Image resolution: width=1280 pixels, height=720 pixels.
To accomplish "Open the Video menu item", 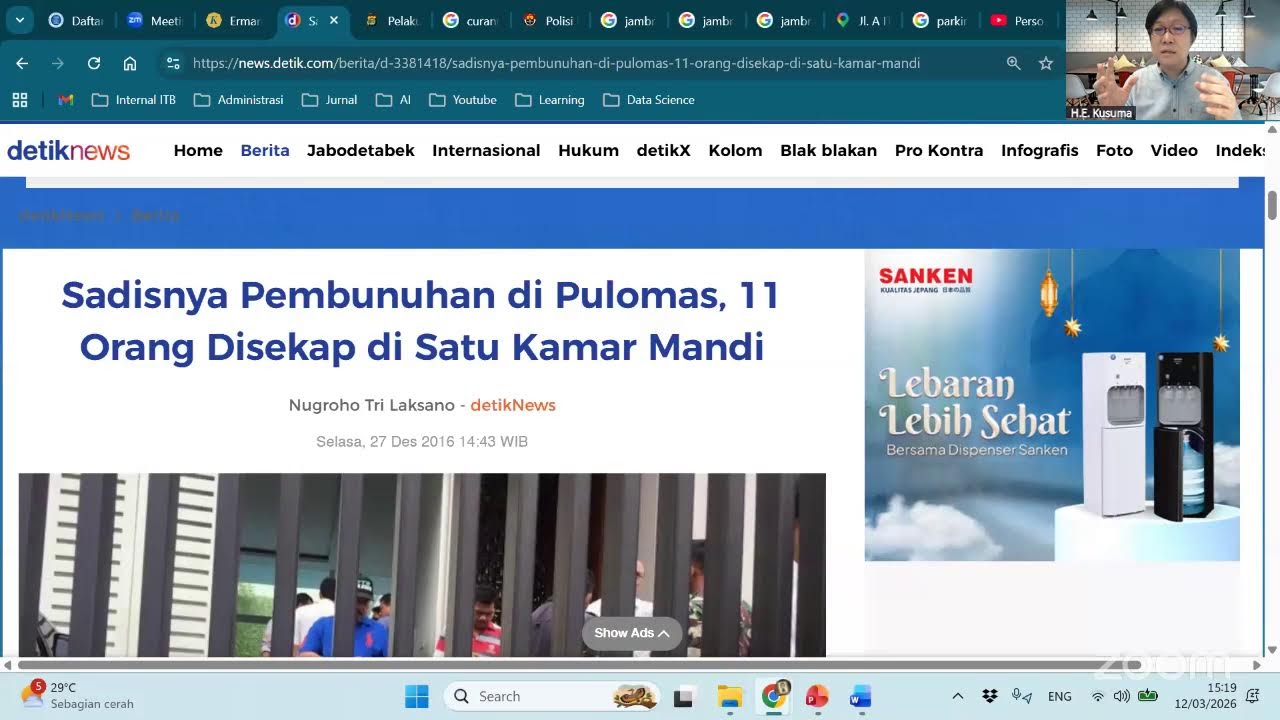I will point(1174,150).
